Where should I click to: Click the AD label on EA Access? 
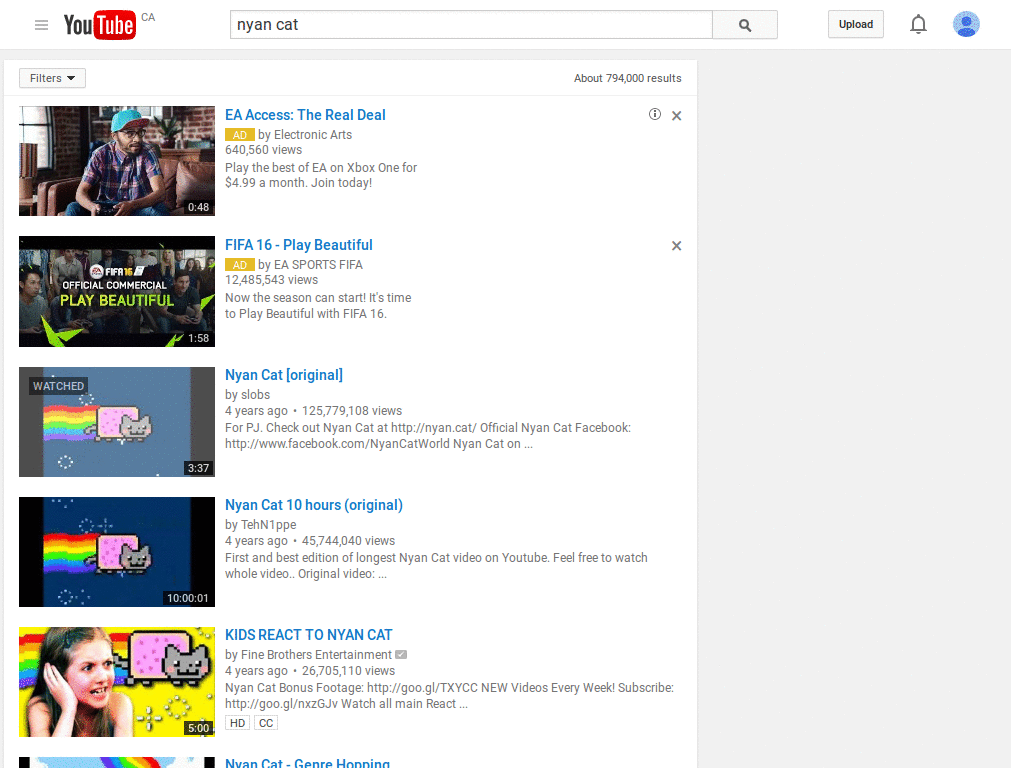point(240,135)
